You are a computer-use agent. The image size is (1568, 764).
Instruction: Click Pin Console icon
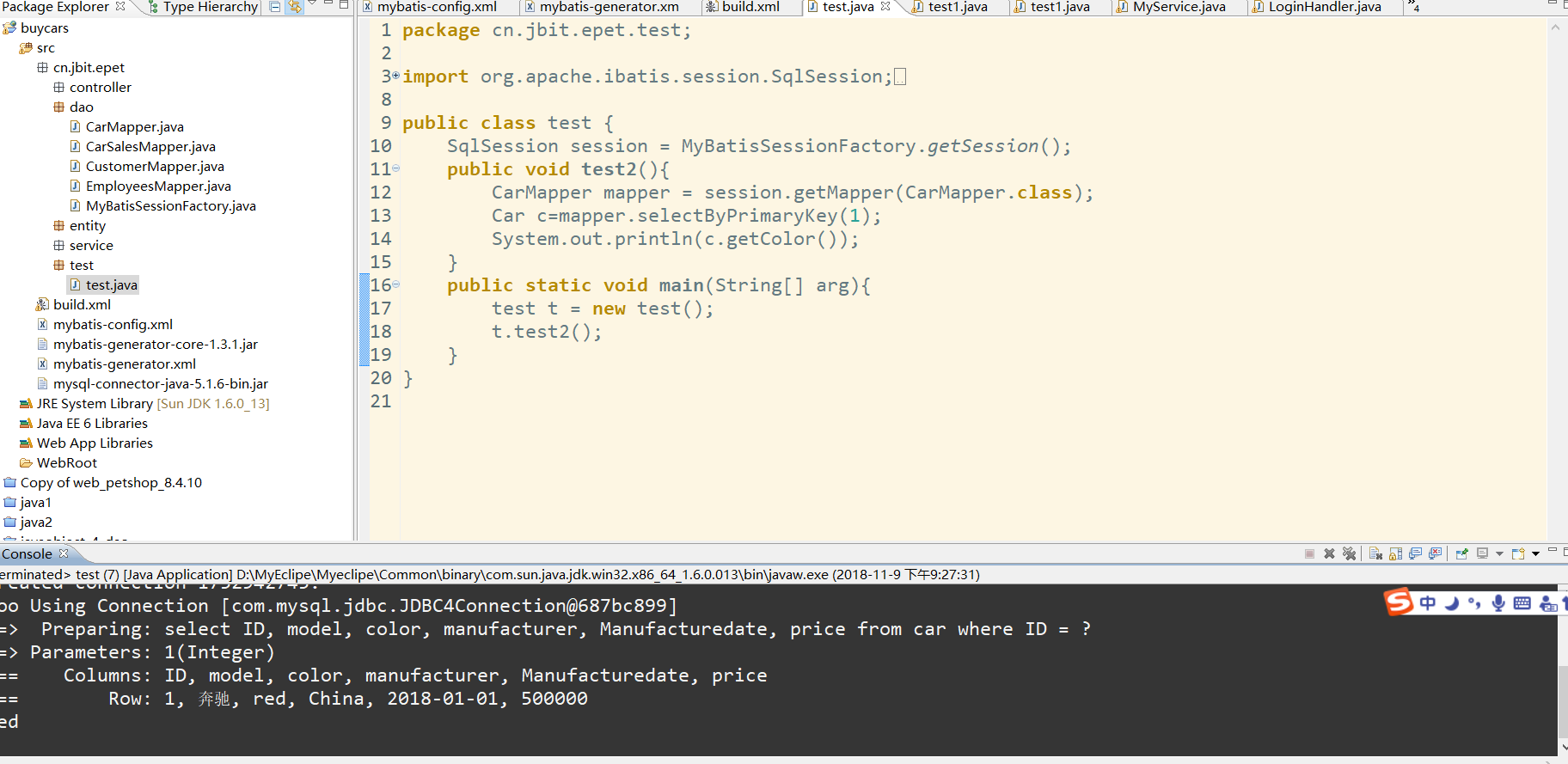(x=1461, y=553)
